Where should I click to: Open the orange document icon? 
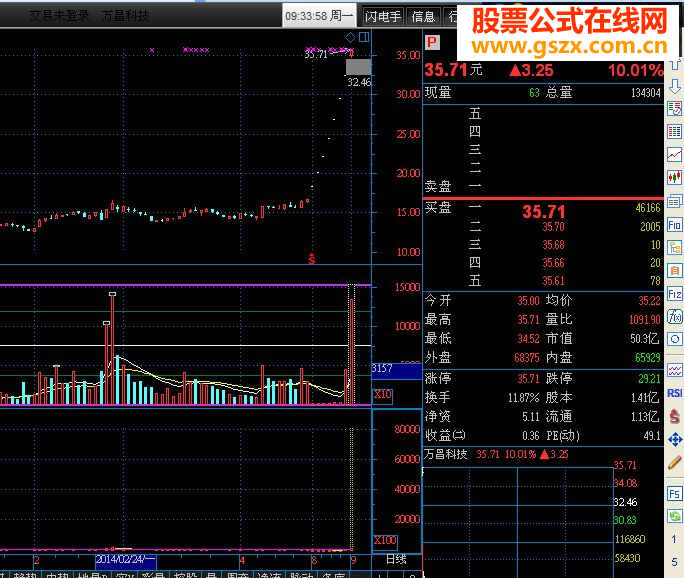675,271
